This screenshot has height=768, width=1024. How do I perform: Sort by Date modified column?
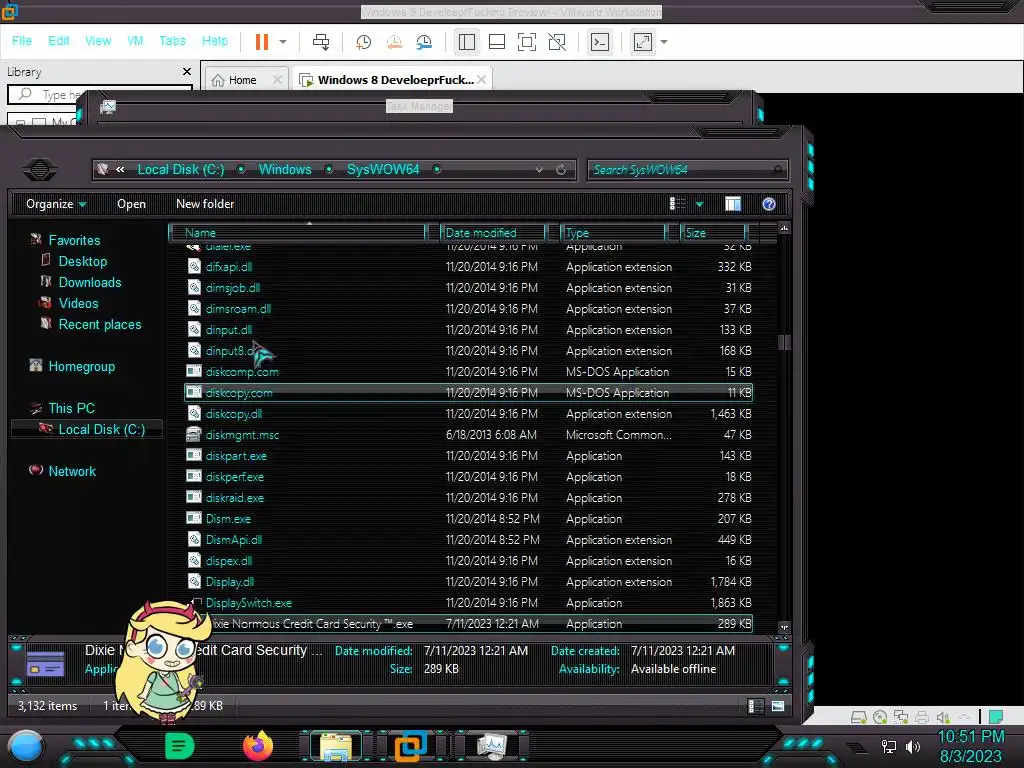click(x=492, y=232)
